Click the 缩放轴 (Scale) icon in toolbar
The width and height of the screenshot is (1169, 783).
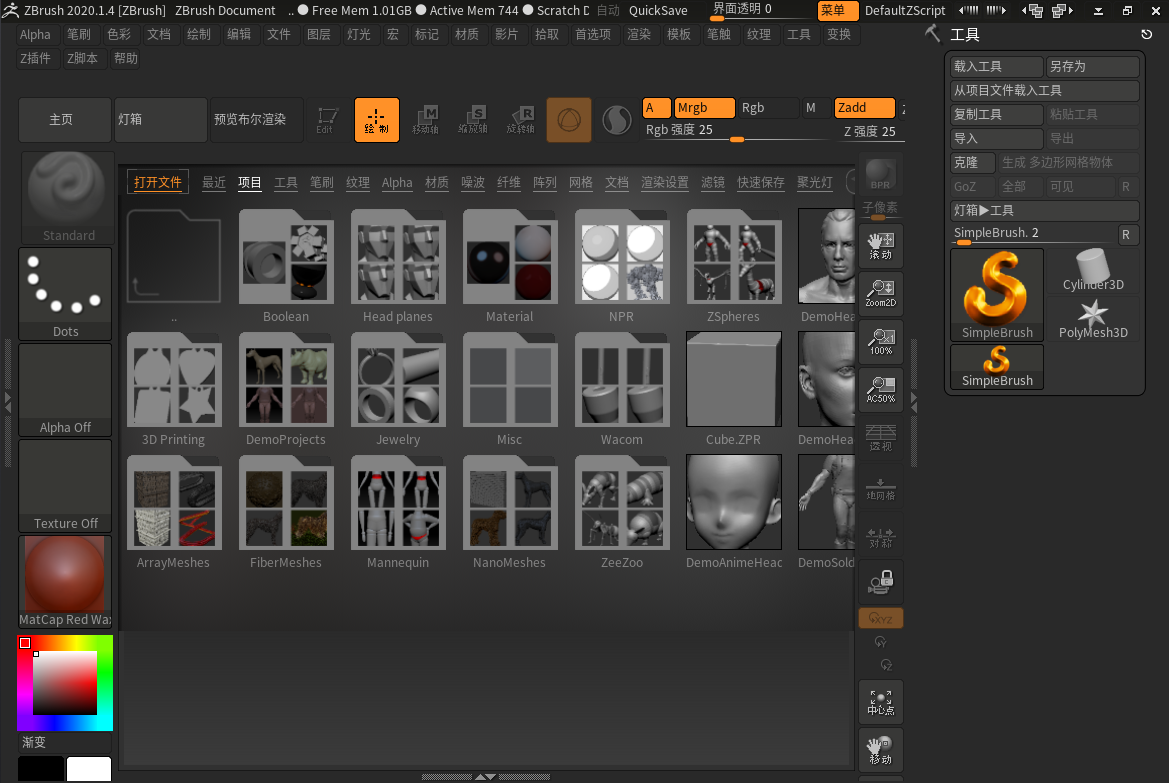473,119
